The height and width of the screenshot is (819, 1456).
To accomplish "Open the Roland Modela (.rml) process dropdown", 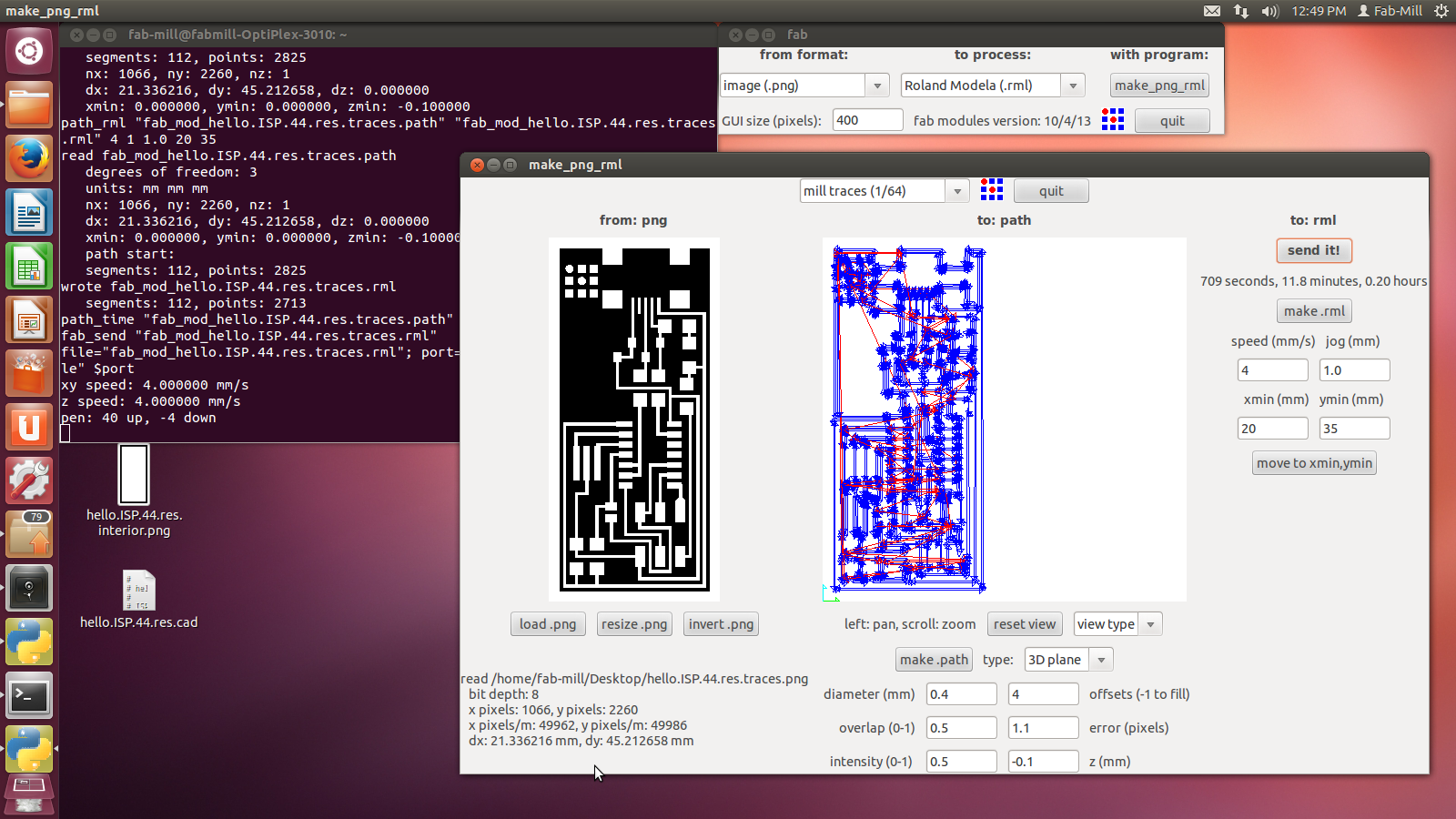I will (x=1073, y=86).
